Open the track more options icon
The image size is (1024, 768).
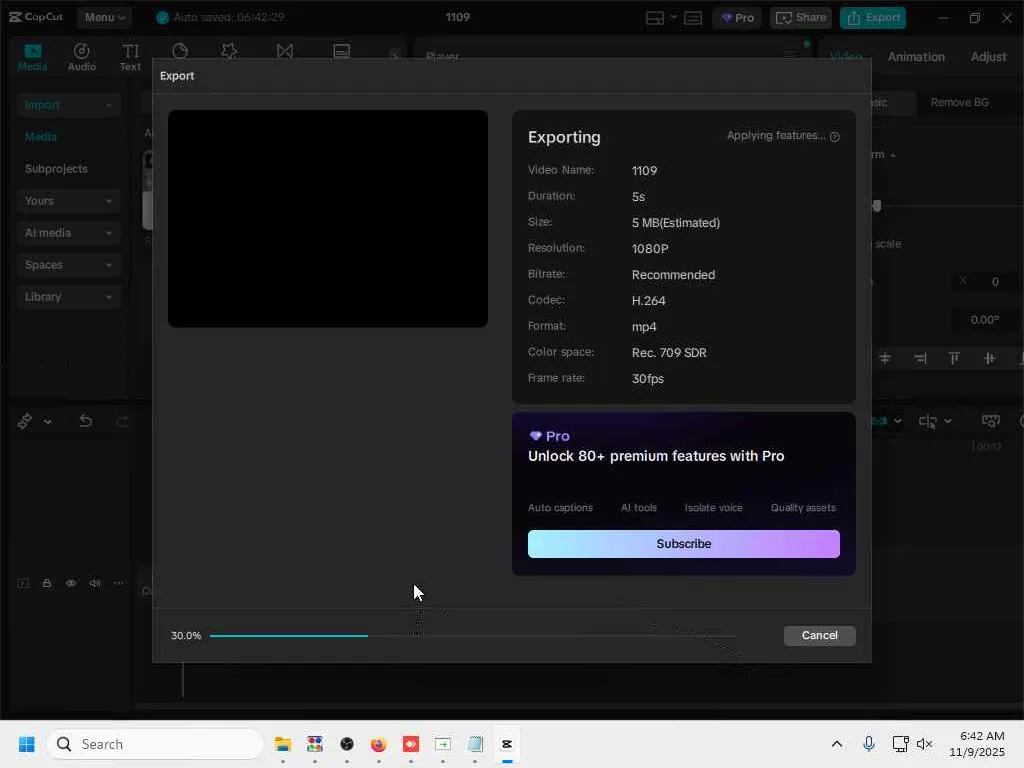point(118,583)
